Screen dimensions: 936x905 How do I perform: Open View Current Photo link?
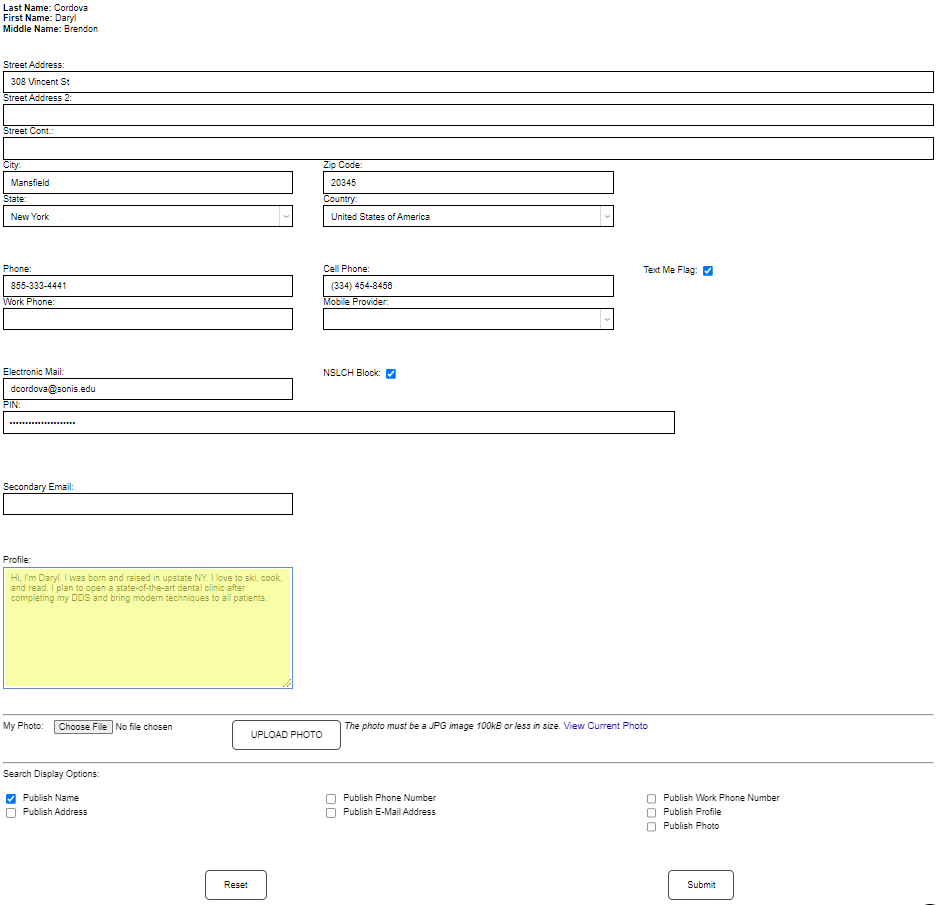(605, 725)
